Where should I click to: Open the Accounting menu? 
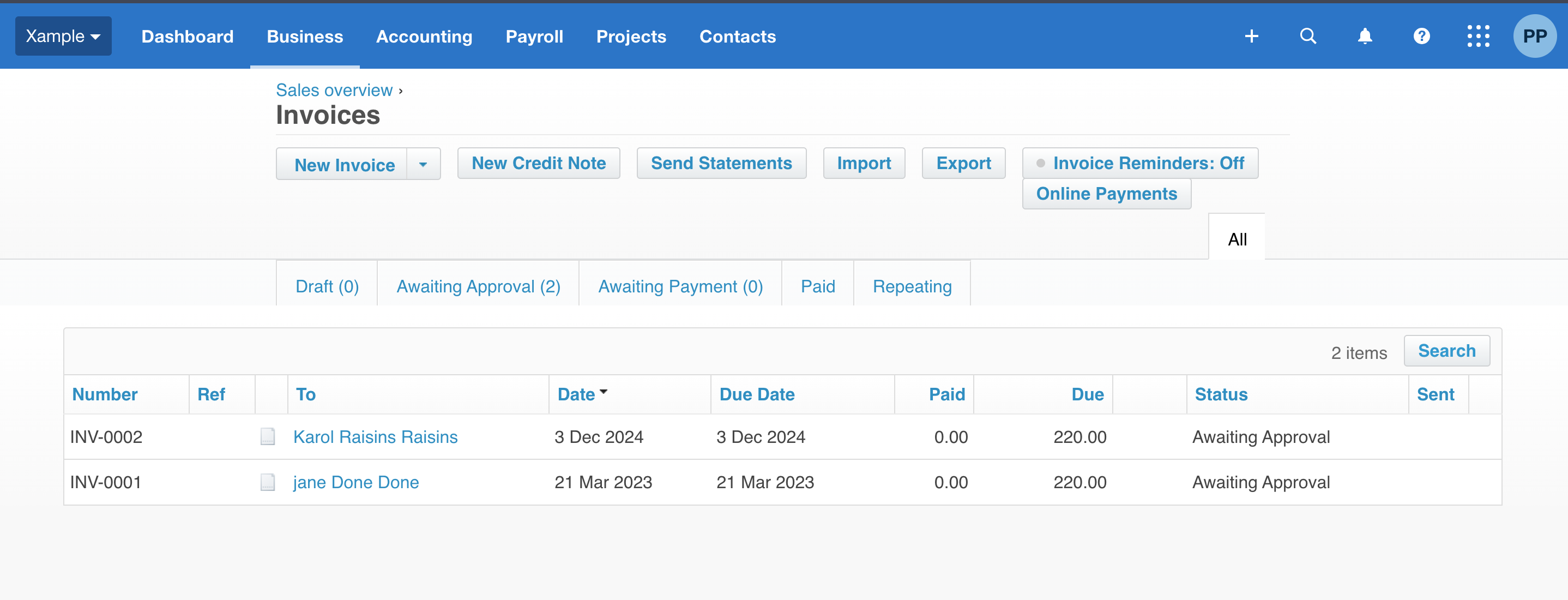click(424, 37)
